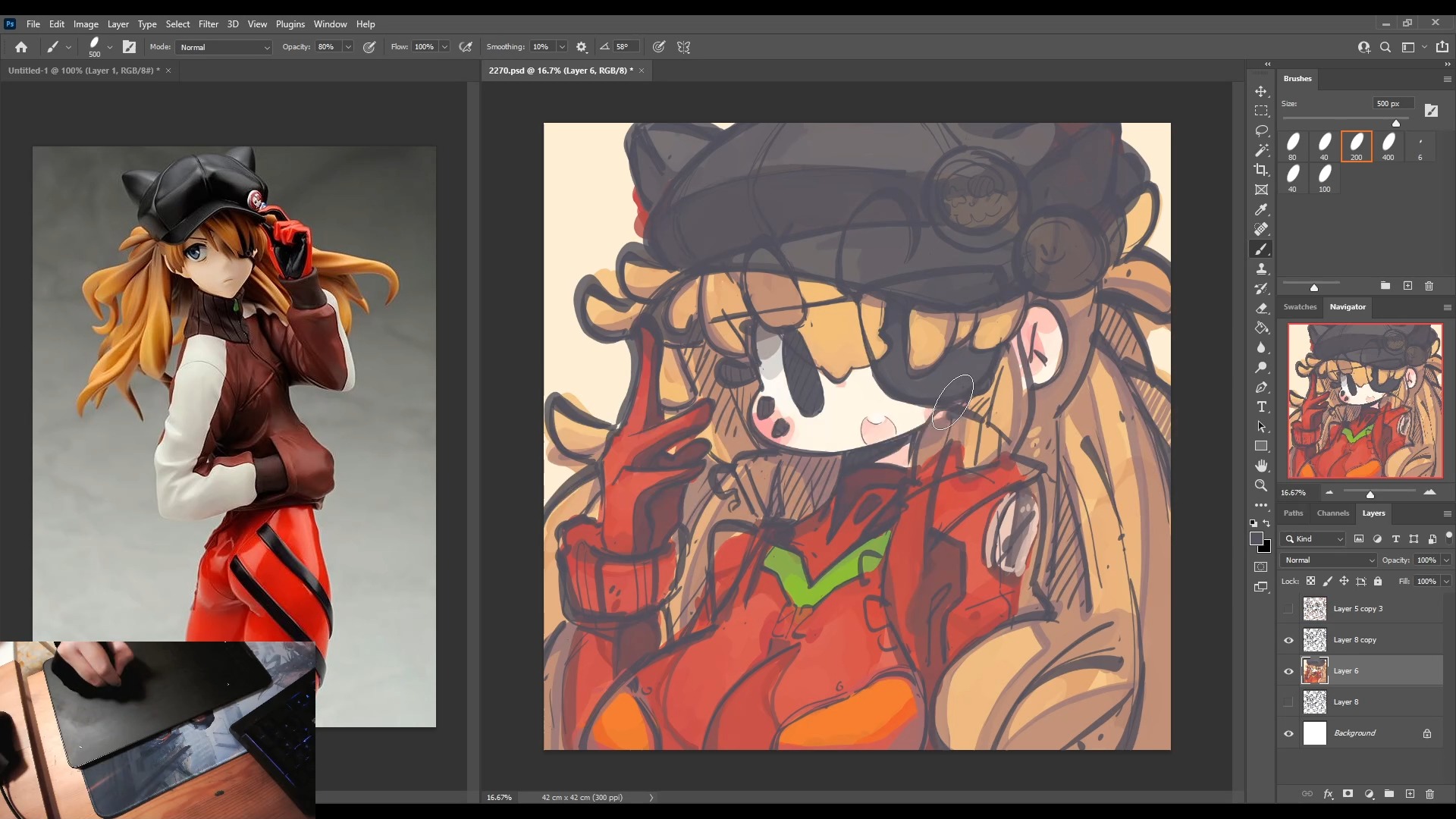Select the Clone Stamp tool
The image size is (1456, 819).
click(x=1261, y=269)
